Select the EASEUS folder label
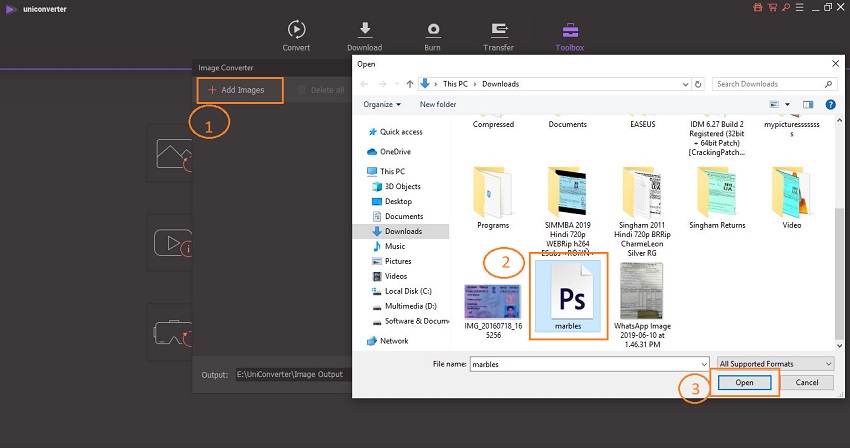 point(642,124)
